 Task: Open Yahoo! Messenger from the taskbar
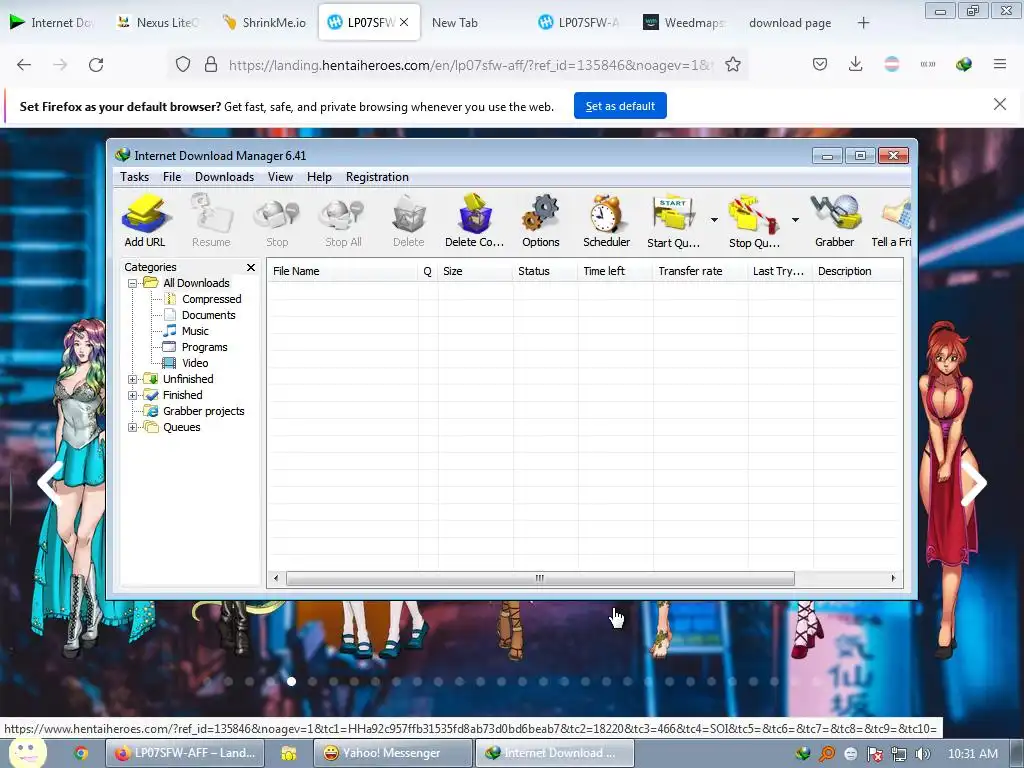pos(392,753)
